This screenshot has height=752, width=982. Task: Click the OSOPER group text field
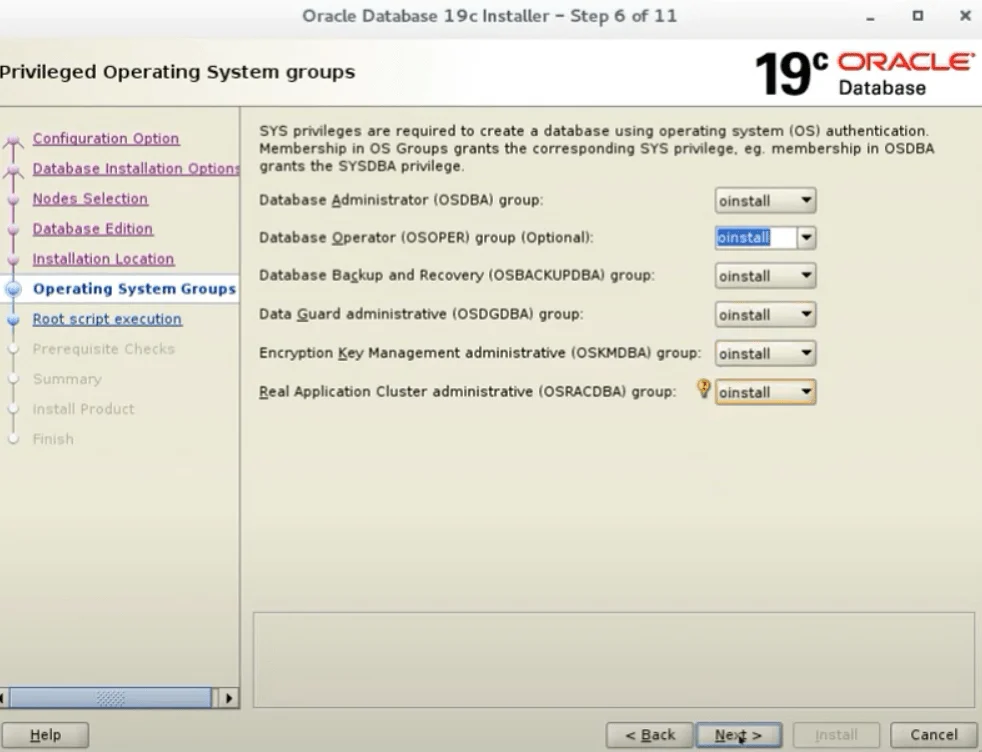coord(756,237)
